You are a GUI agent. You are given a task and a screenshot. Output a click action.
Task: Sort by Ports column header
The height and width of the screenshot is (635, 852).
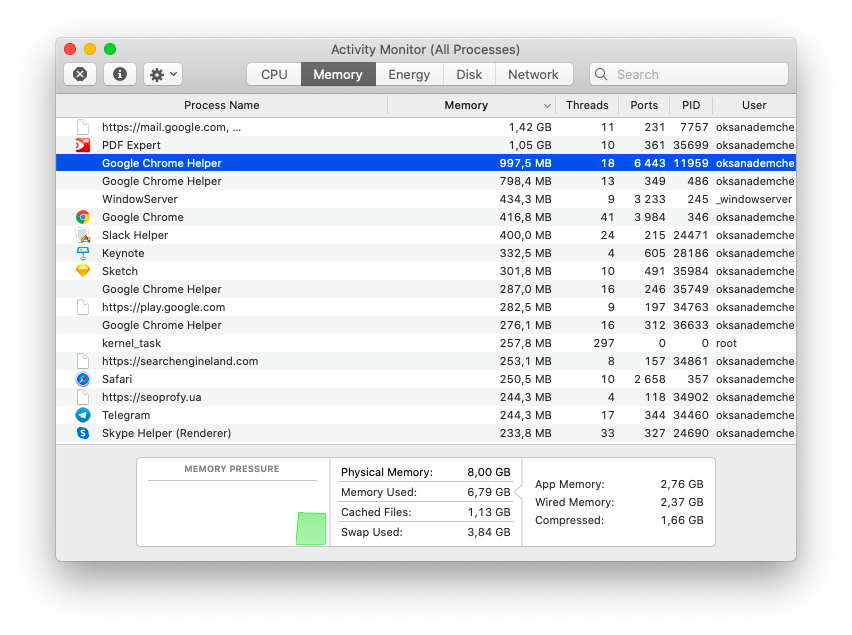(x=644, y=105)
